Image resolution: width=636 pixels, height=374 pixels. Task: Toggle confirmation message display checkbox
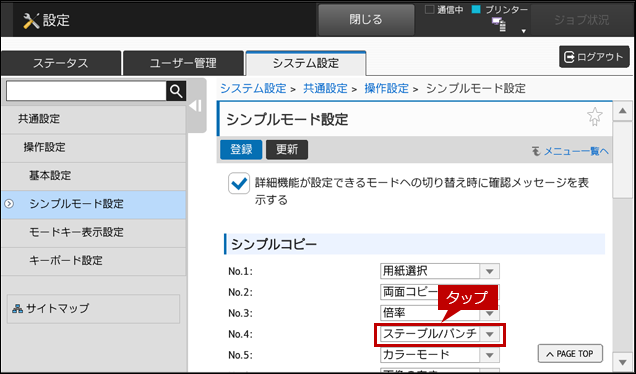click(x=238, y=183)
